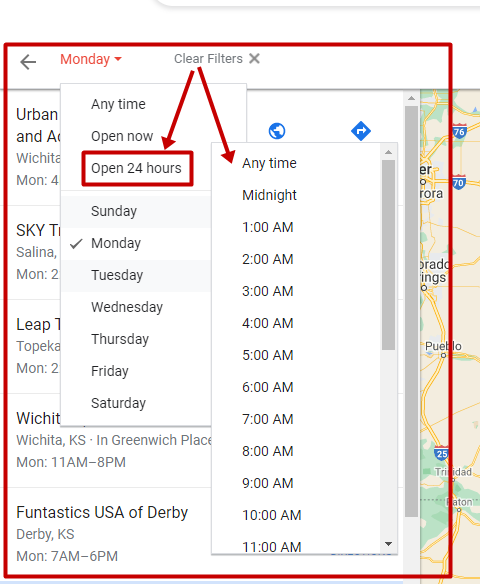This screenshot has height=584, width=480.
Task: Open Funtastics USA of Derby listing
Action: point(102,512)
